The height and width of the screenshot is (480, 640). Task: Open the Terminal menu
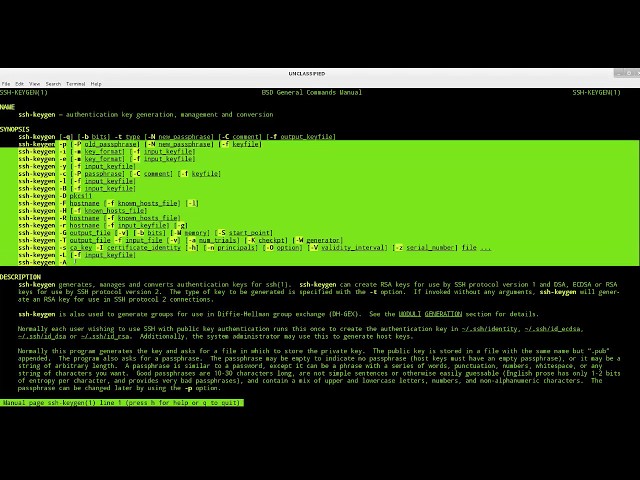76,84
